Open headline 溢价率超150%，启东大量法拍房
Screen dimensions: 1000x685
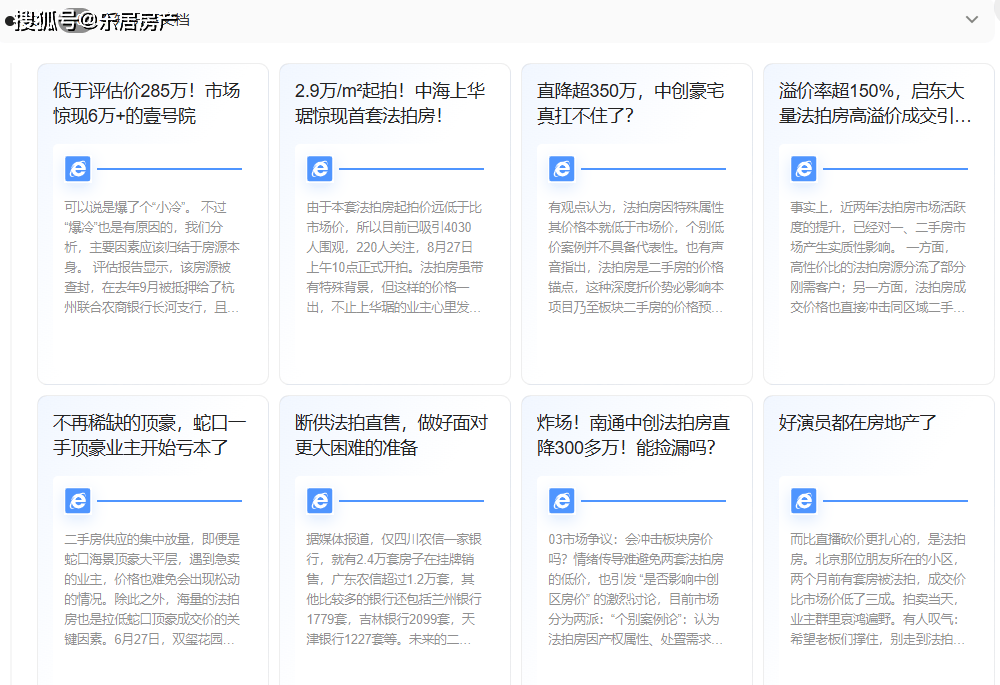point(873,103)
